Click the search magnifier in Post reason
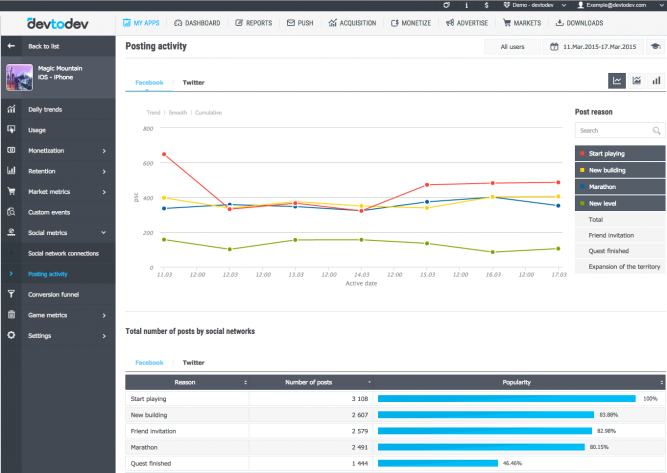Viewport: 667px width, 473px height. click(656, 130)
